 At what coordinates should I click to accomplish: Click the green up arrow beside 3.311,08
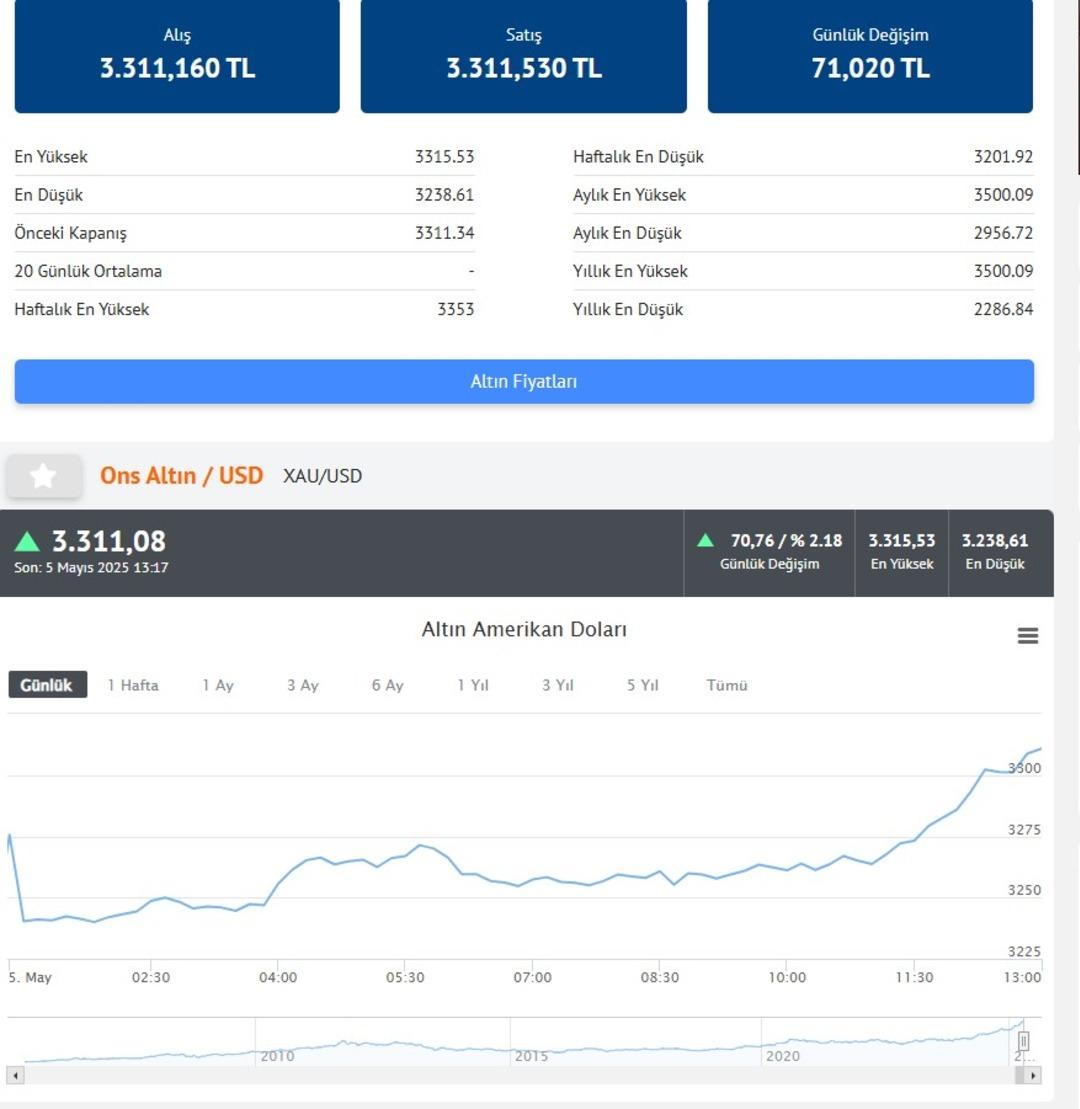click(27, 542)
